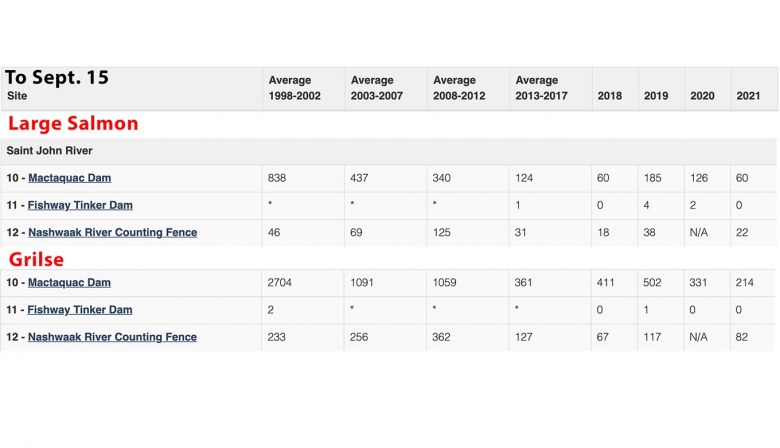Click the 2018 column header
780x448 pixels.
[x=609, y=96]
